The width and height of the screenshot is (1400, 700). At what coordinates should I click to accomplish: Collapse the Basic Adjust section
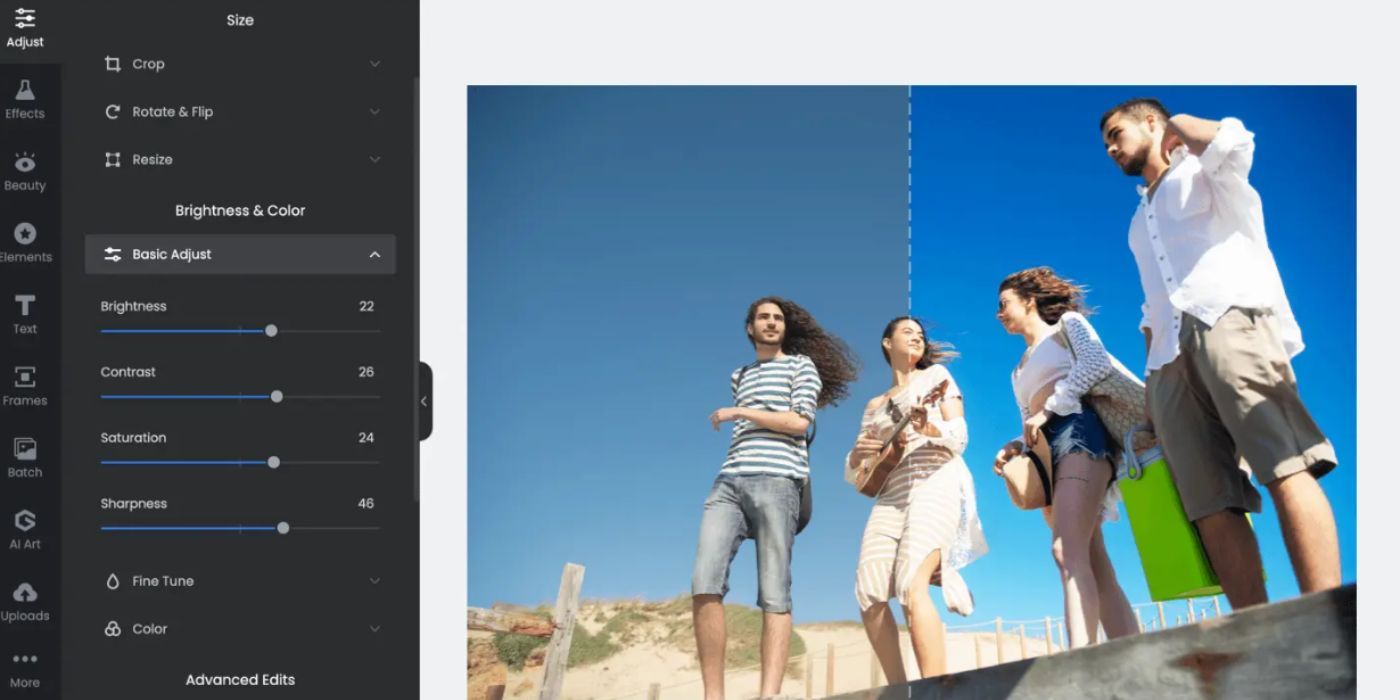(x=375, y=254)
